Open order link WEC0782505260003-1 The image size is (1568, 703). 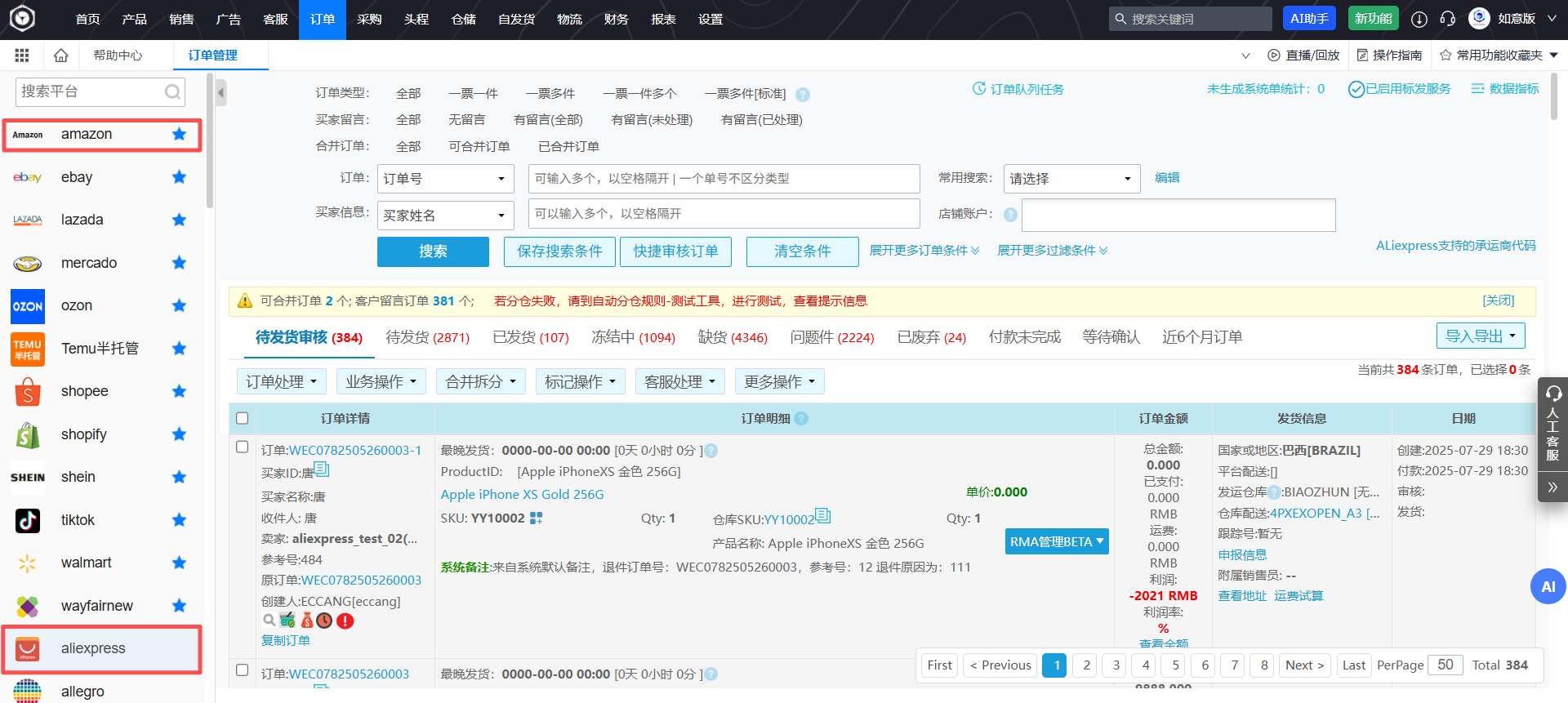tap(355, 451)
